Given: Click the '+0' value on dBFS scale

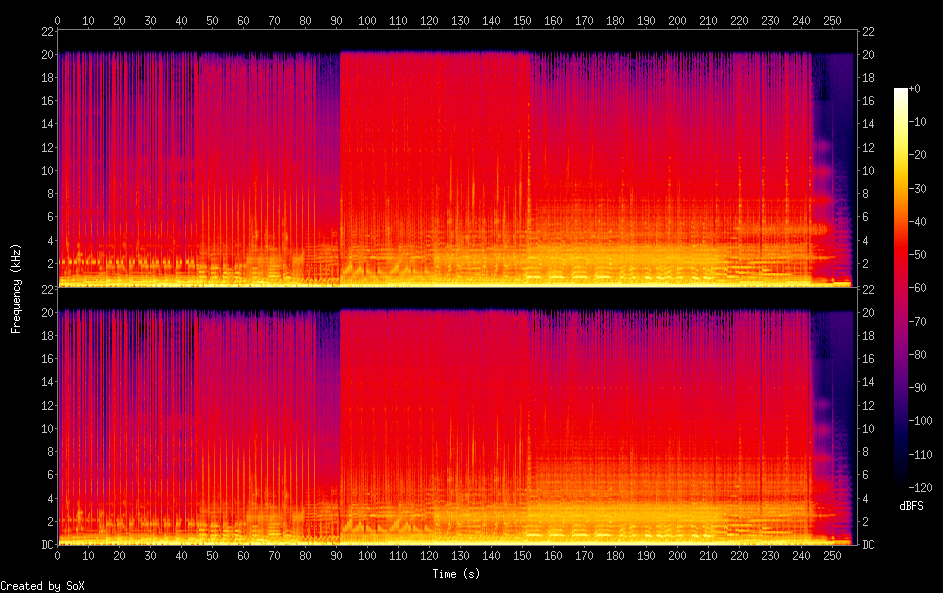Looking at the screenshot, I should pyautogui.click(x=914, y=88).
